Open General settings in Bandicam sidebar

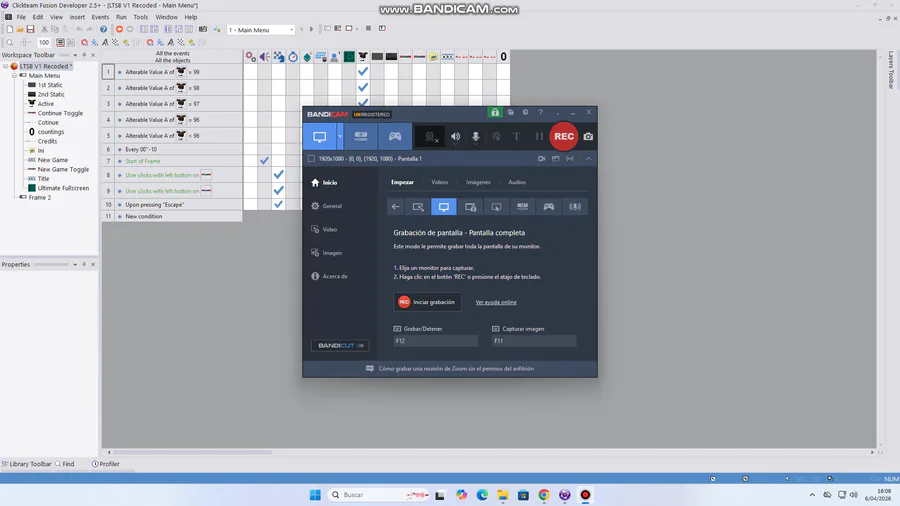tap(327, 206)
